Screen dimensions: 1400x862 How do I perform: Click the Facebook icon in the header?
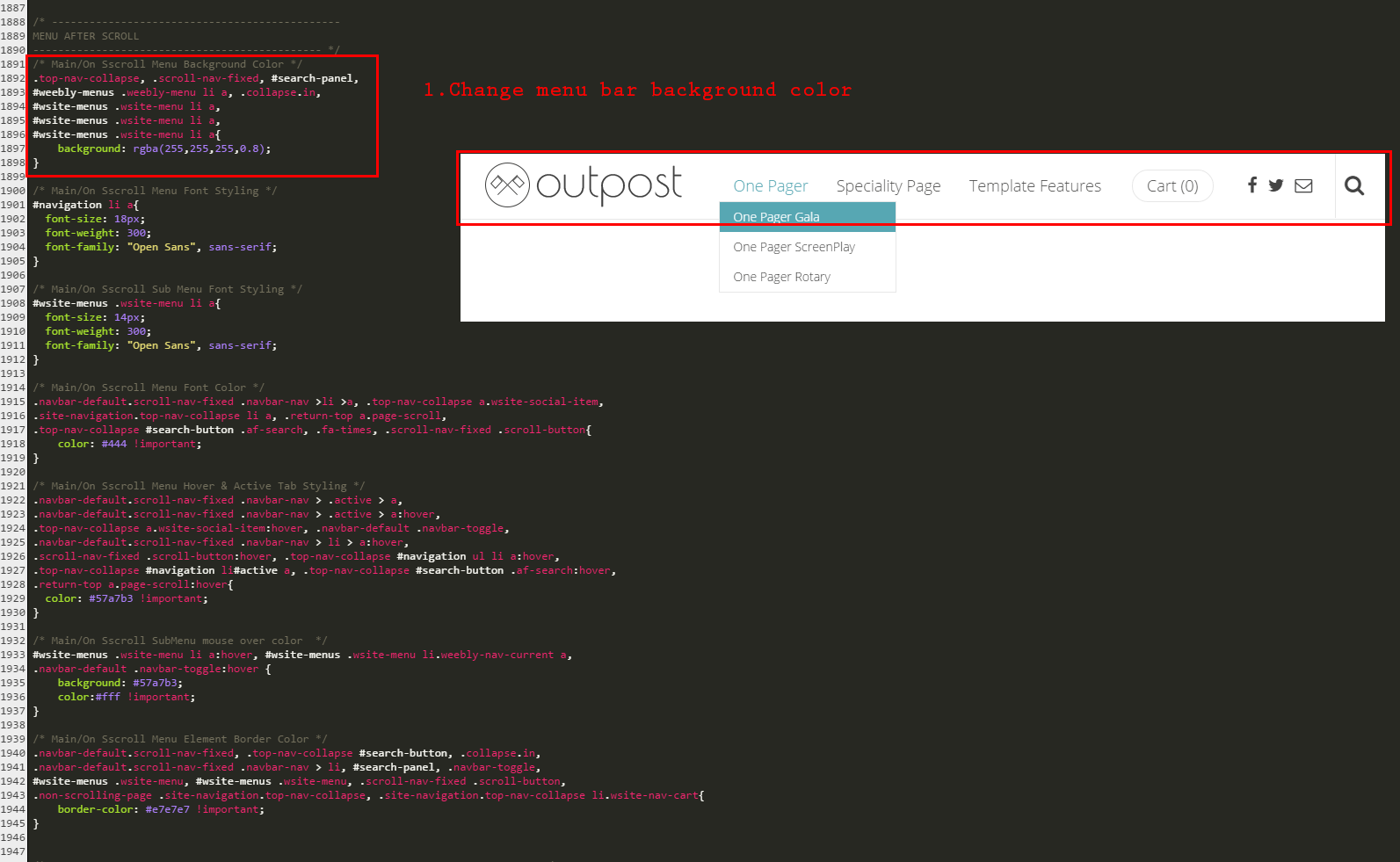pos(1252,185)
